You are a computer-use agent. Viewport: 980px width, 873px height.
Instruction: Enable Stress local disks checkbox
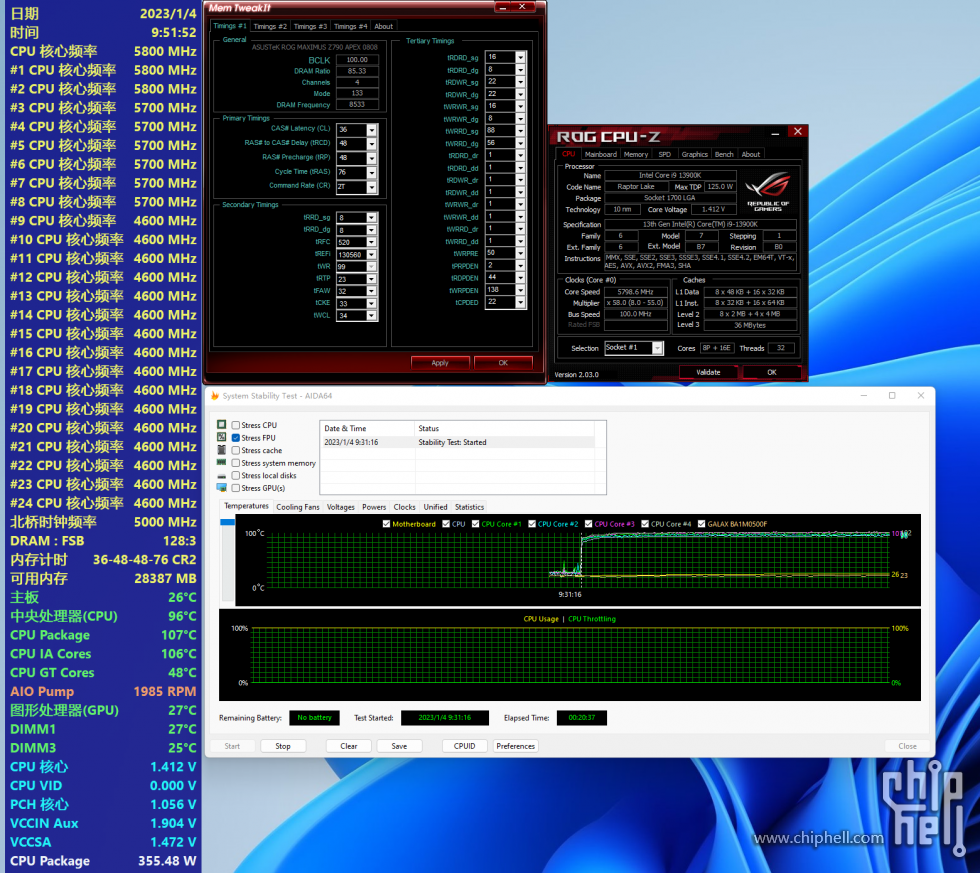point(236,476)
